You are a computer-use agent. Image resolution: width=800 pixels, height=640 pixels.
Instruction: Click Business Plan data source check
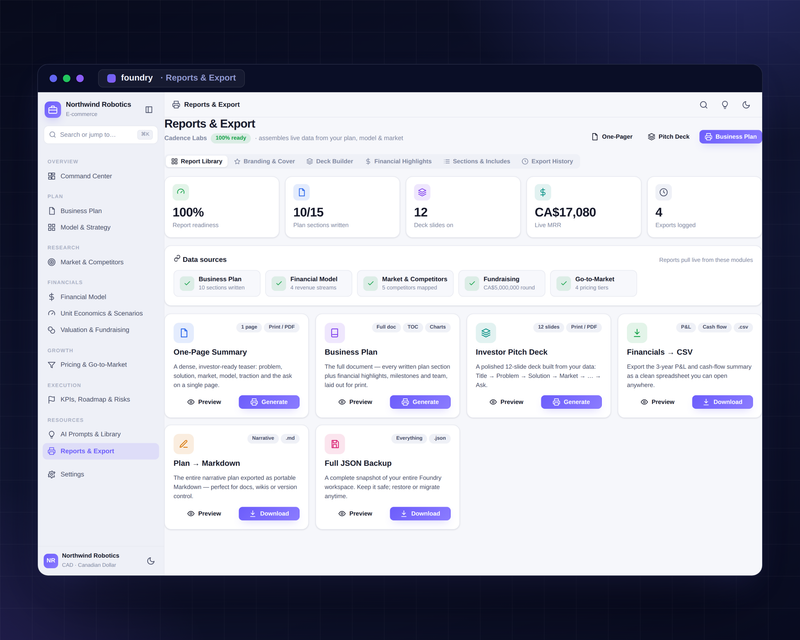tap(187, 283)
